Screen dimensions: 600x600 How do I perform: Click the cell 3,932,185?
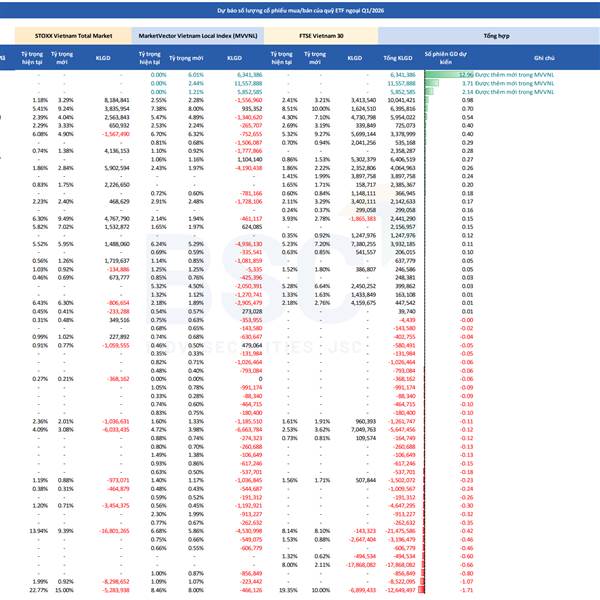[403, 244]
